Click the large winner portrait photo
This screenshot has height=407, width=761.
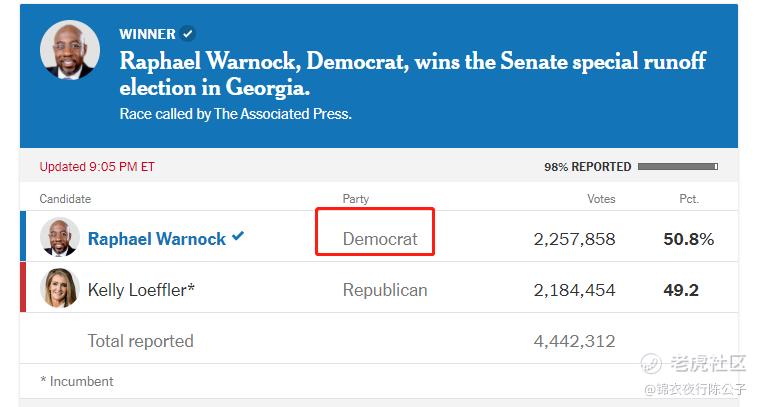point(70,50)
